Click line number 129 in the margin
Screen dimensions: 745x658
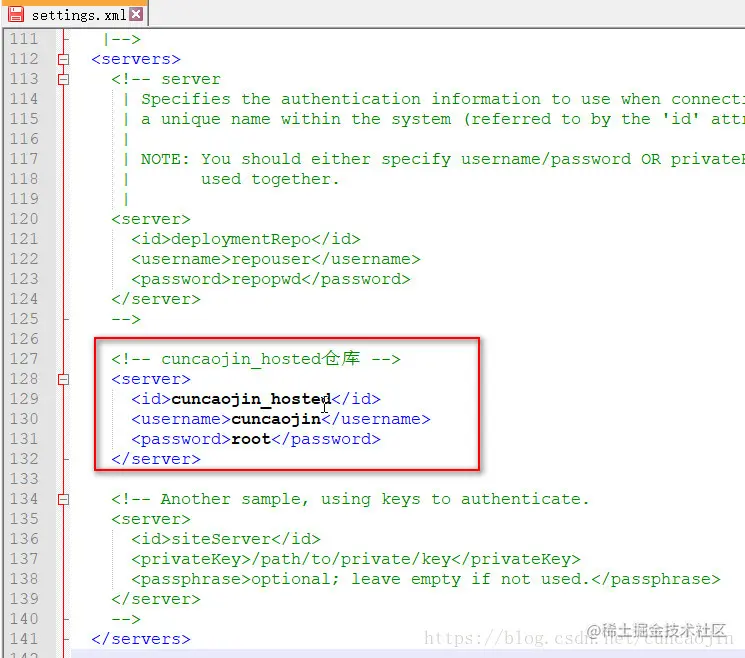coord(24,399)
